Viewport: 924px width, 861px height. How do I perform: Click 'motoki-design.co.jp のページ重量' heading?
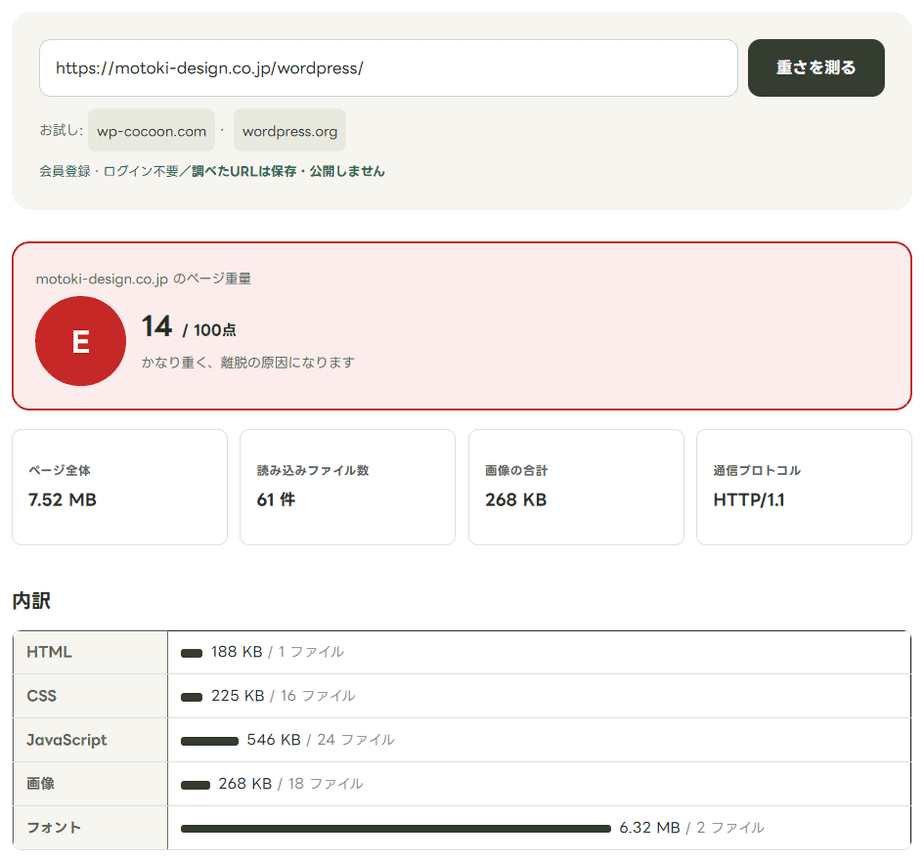pos(143,279)
